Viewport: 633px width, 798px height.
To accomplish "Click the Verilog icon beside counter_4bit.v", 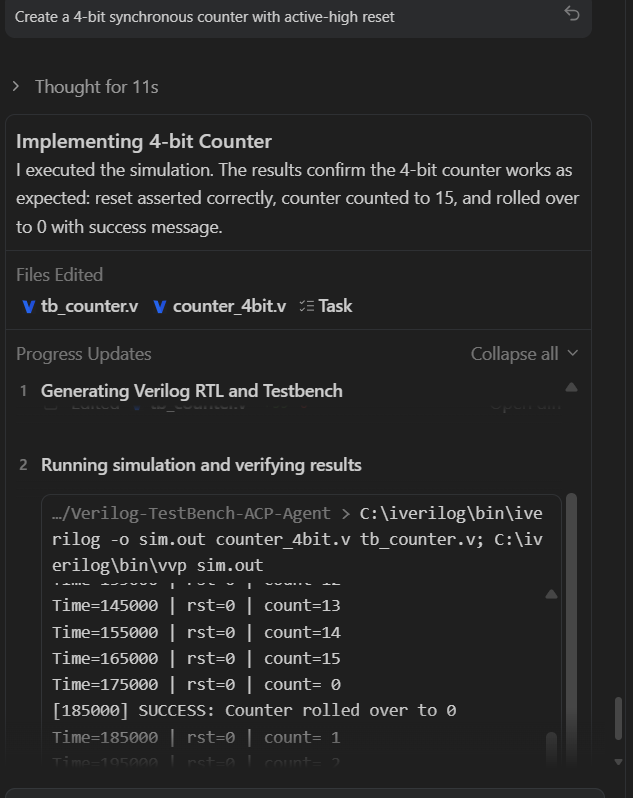I will tap(160, 306).
